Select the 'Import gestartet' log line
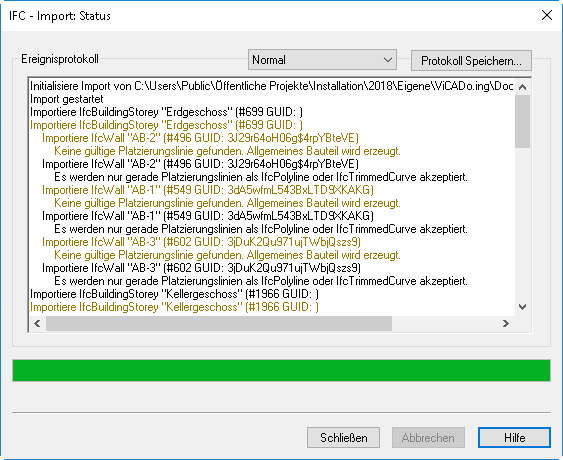Screen dimensions: 563x460 coord(67,99)
